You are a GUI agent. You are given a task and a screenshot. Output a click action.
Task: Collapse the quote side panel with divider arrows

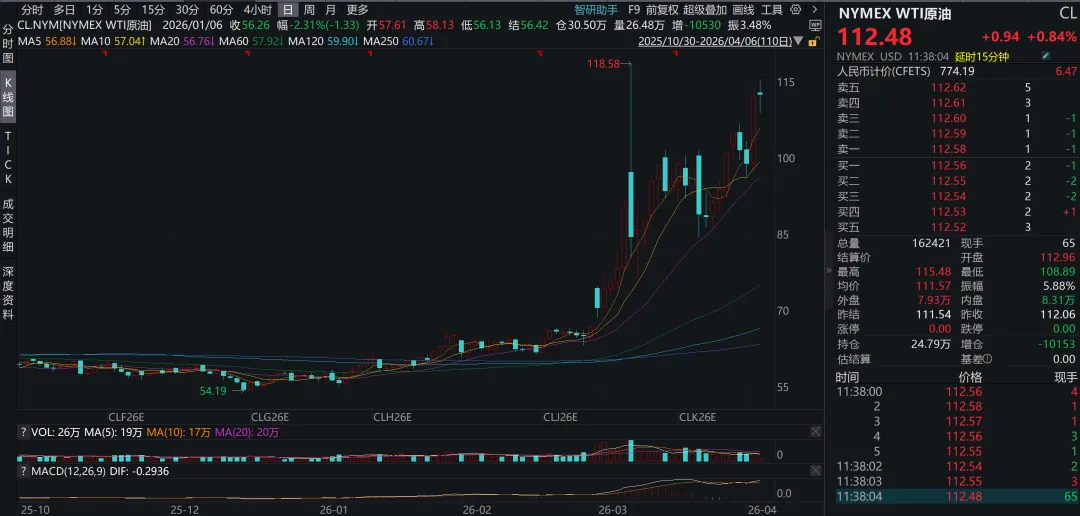click(x=829, y=271)
